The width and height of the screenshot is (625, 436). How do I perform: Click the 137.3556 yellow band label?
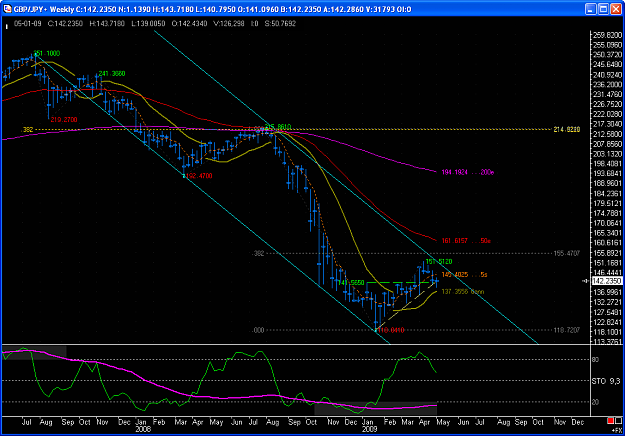coord(463,292)
